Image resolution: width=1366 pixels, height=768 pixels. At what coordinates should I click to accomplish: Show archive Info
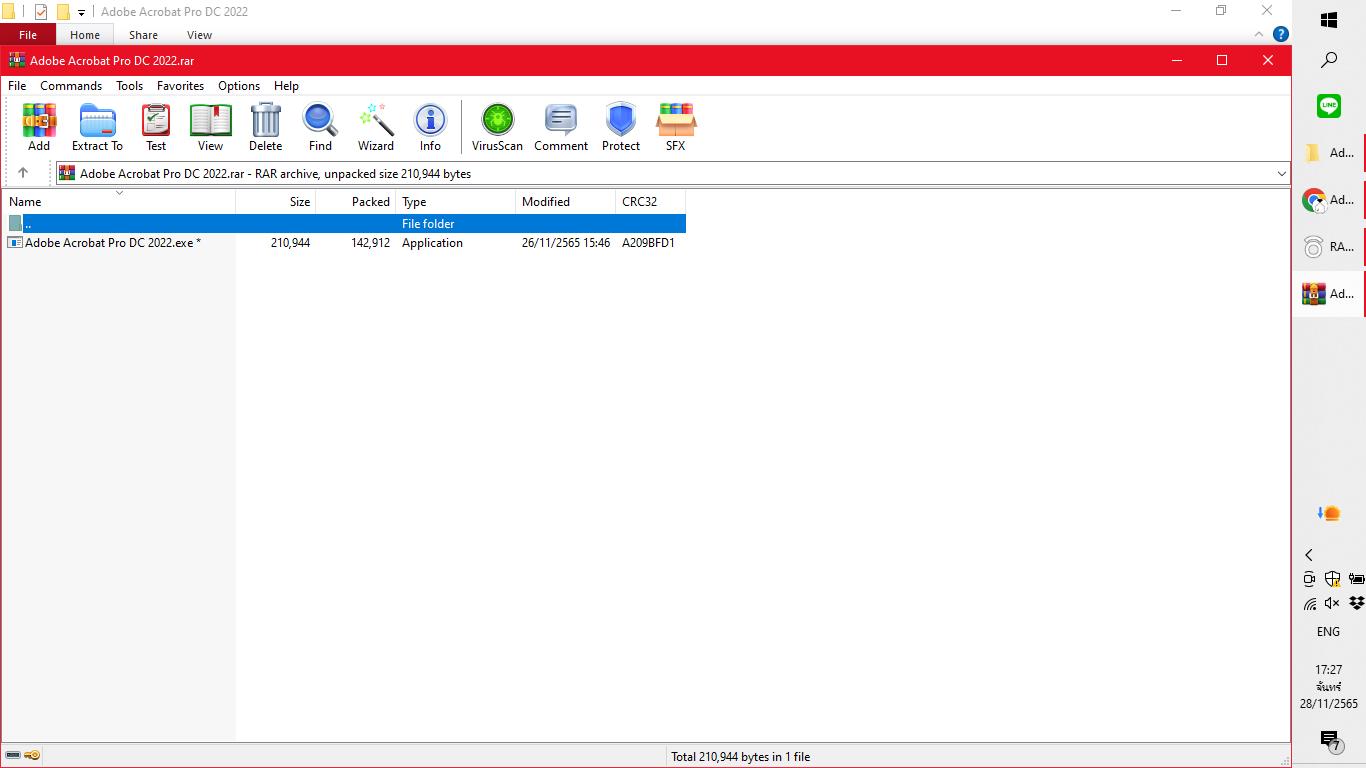pos(430,126)
